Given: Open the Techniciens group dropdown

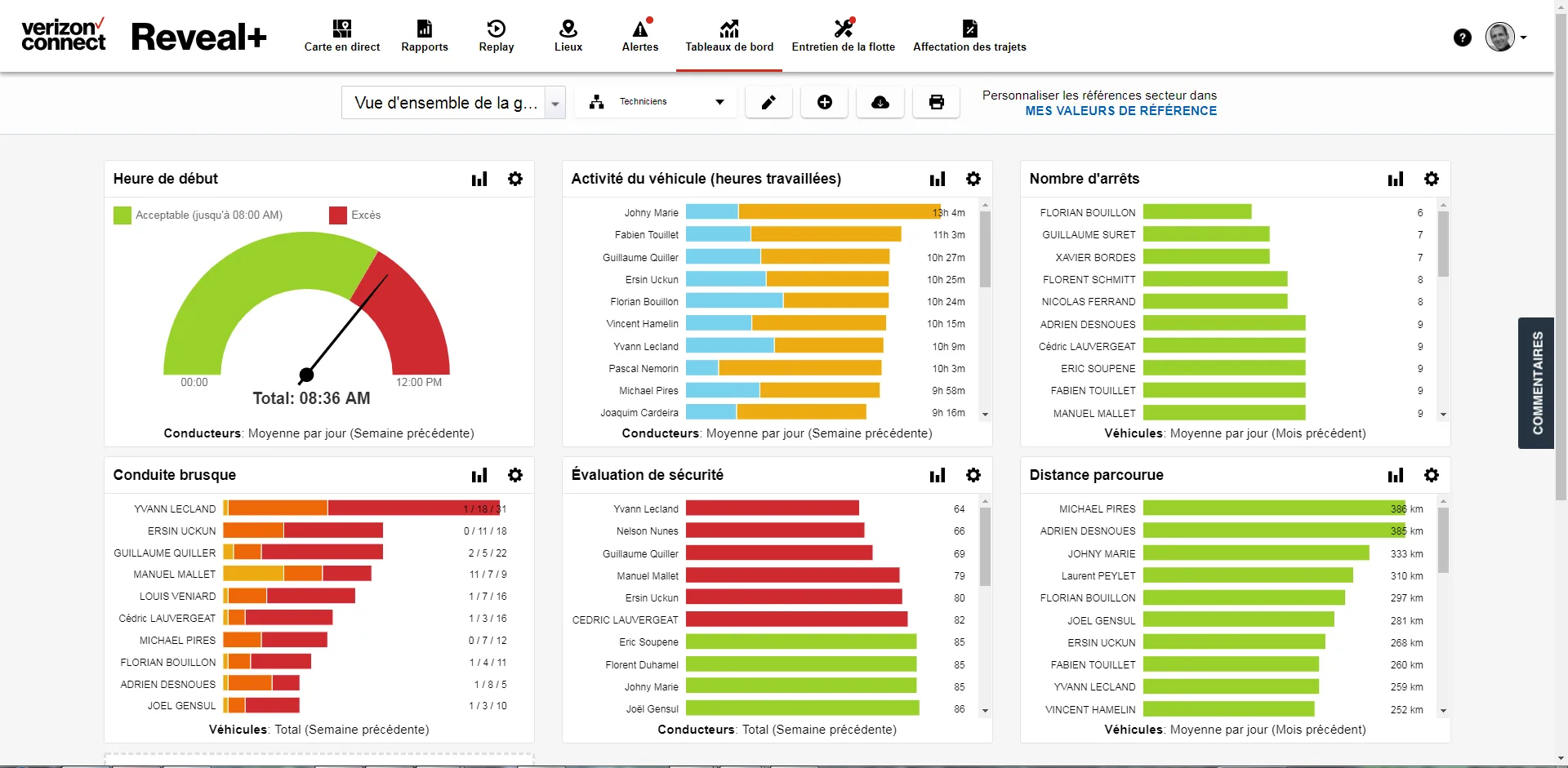Looking at the screenshot, I should (x=656, y=102).
